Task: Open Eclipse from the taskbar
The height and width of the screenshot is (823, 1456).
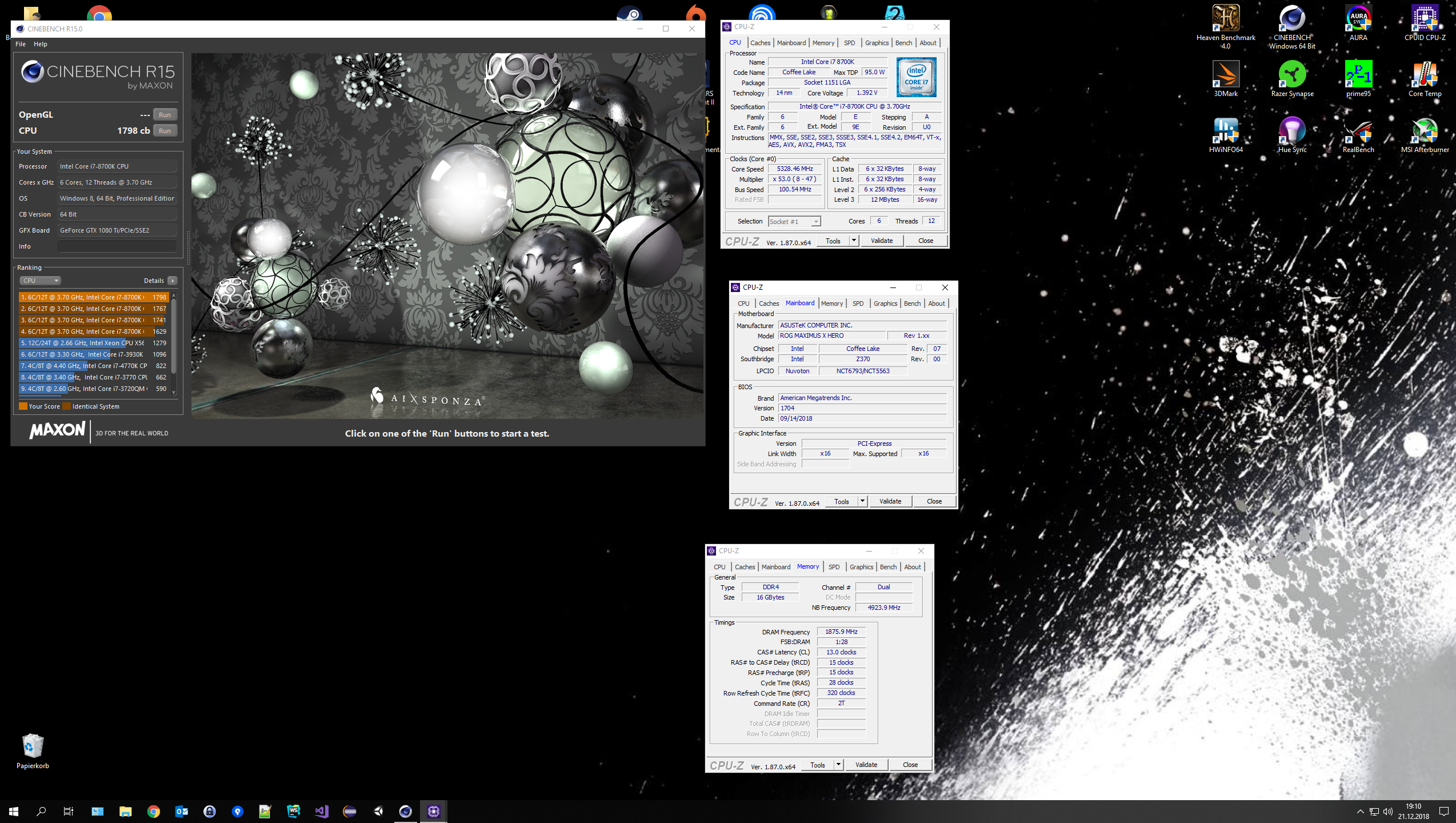Action: (349, 811)
